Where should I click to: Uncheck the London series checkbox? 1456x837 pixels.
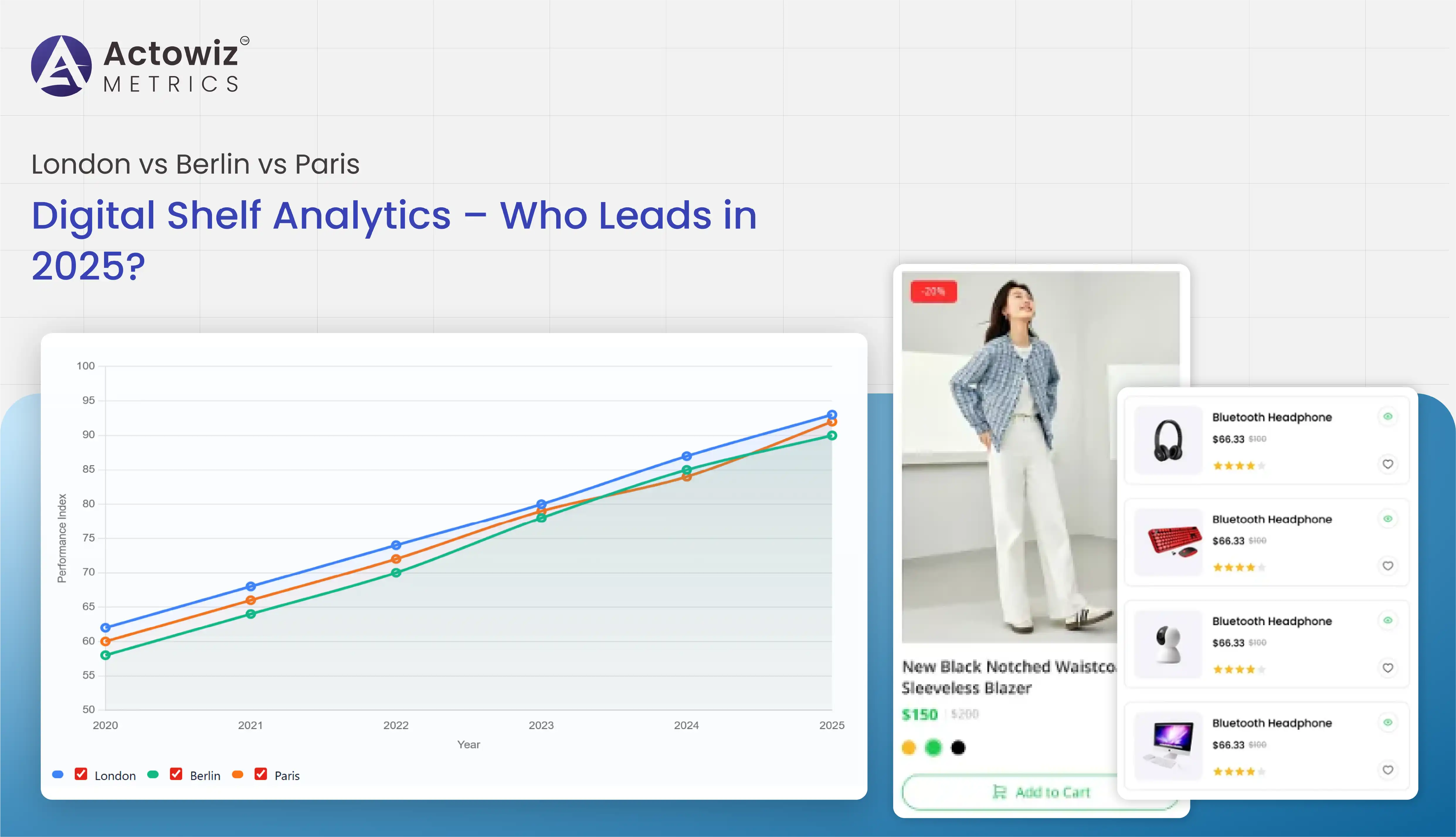(x=81, y=774)
